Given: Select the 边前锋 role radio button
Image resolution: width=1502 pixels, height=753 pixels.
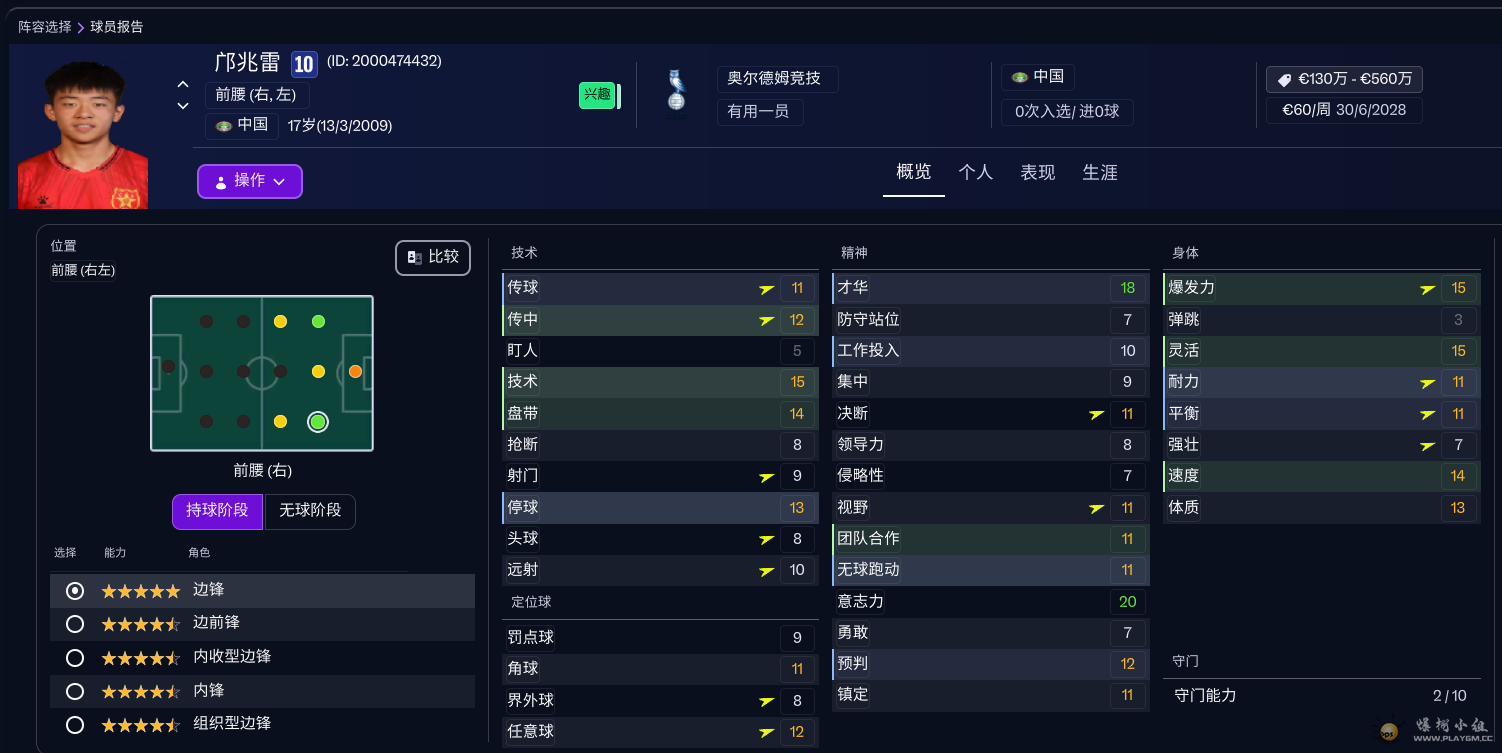Looking at the screenshot, I should pyautogui.click(x=75, y=624).
